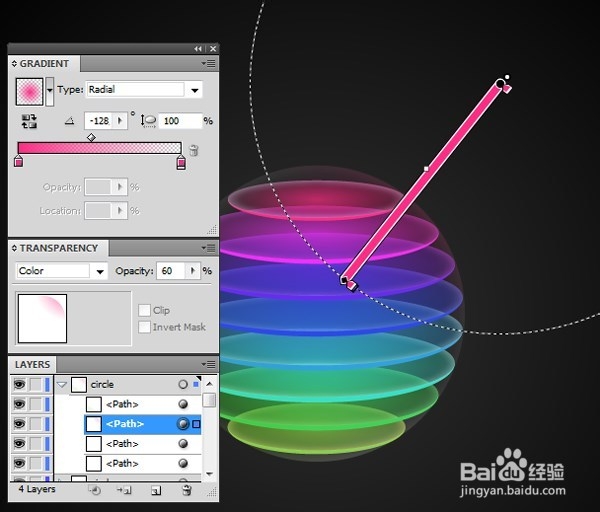
Task: Click the circle layer target icon
Action: click(183, 384)
